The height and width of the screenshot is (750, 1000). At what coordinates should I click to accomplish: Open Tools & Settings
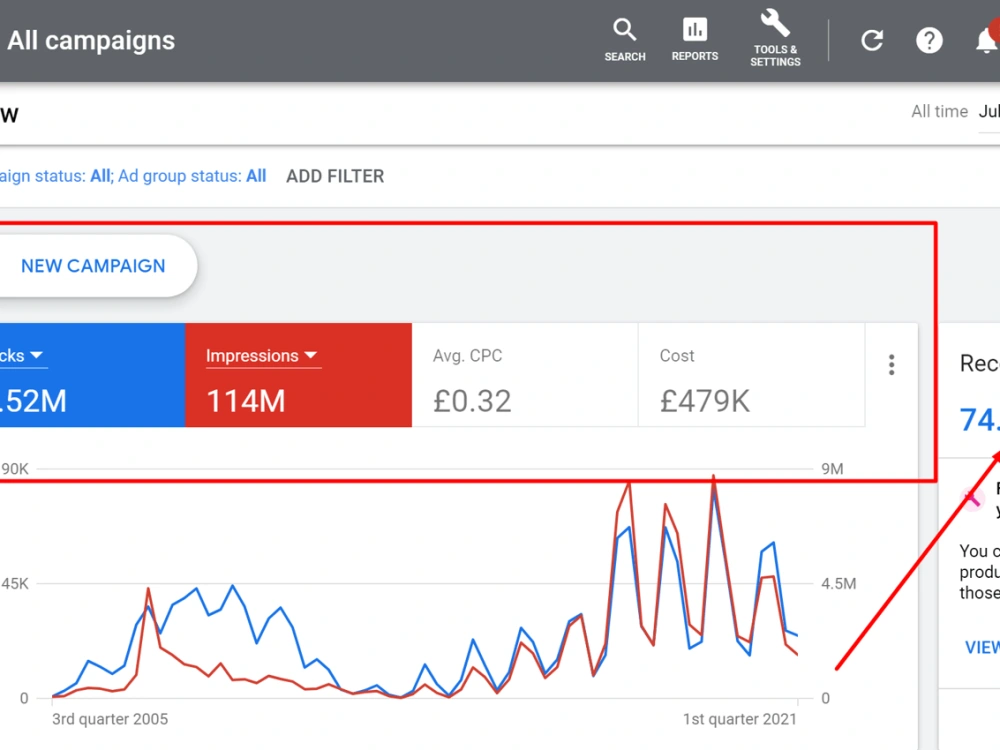coord(775,39)
